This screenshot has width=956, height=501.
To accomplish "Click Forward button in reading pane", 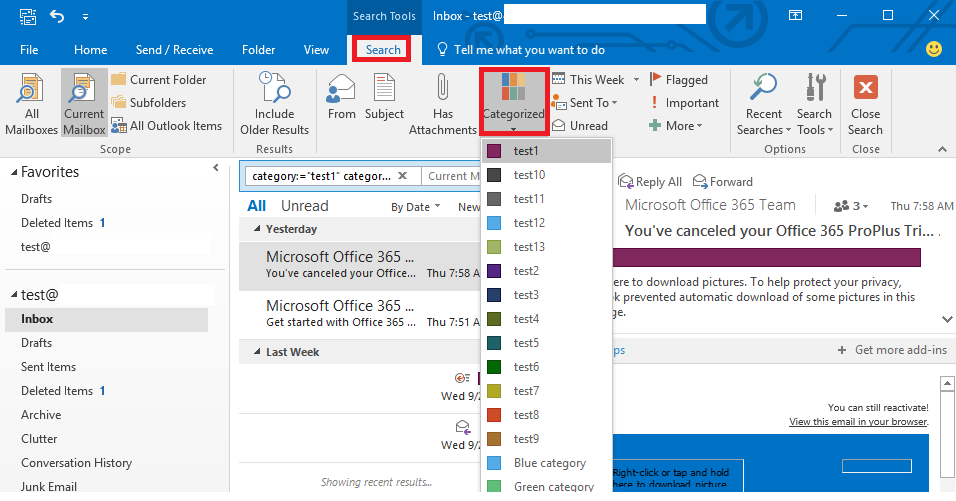I will [722, 182].
